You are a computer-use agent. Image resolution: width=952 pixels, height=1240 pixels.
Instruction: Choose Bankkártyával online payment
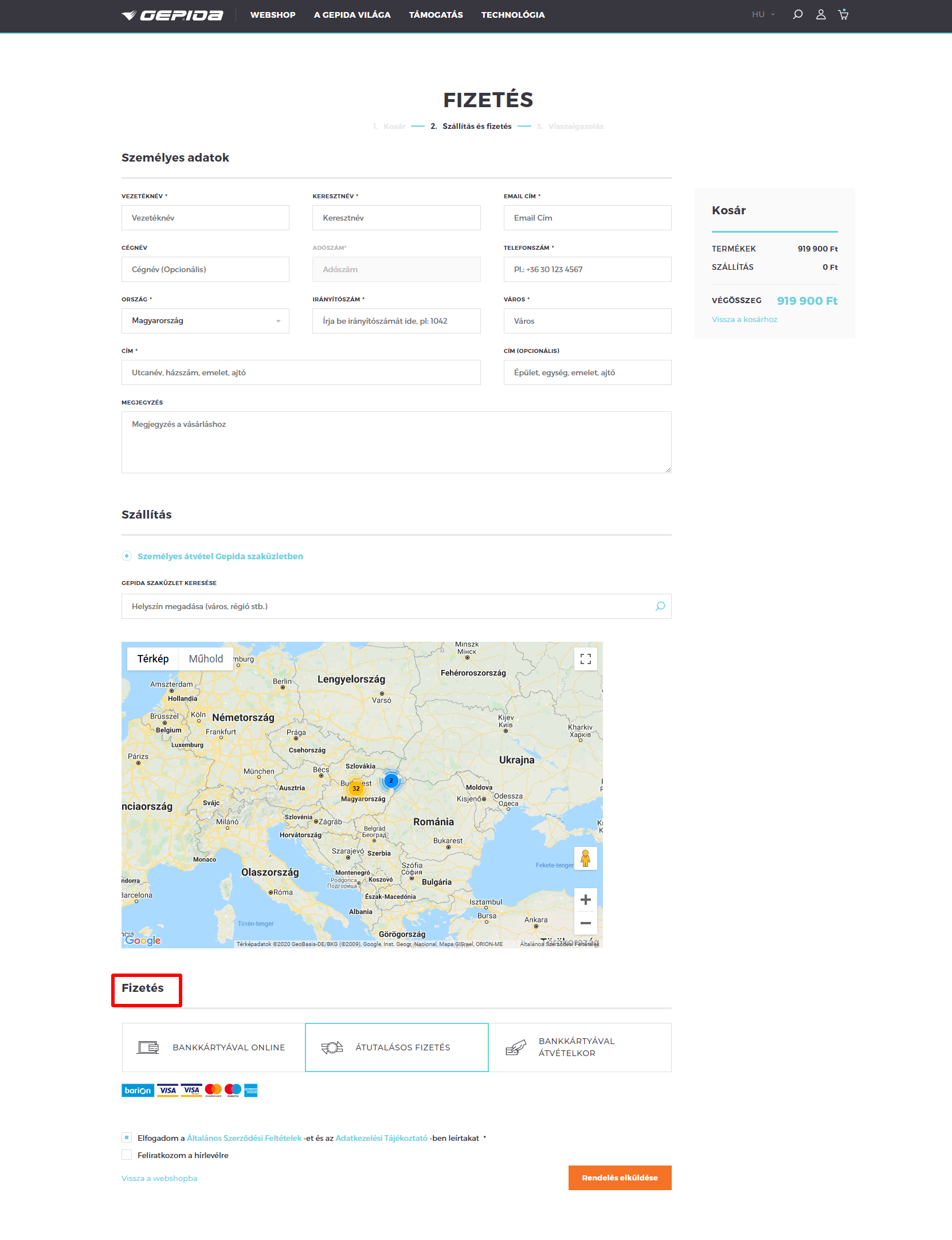[x=213, y=1047]
